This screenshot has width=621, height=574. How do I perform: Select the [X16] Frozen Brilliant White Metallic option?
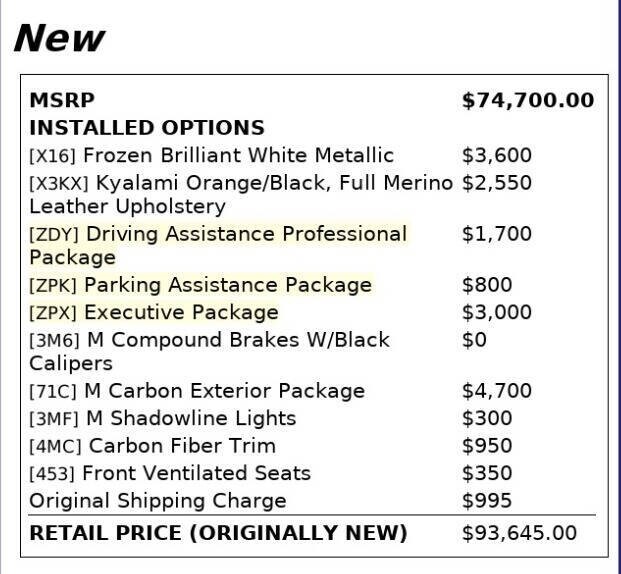[x=211, y=155]
